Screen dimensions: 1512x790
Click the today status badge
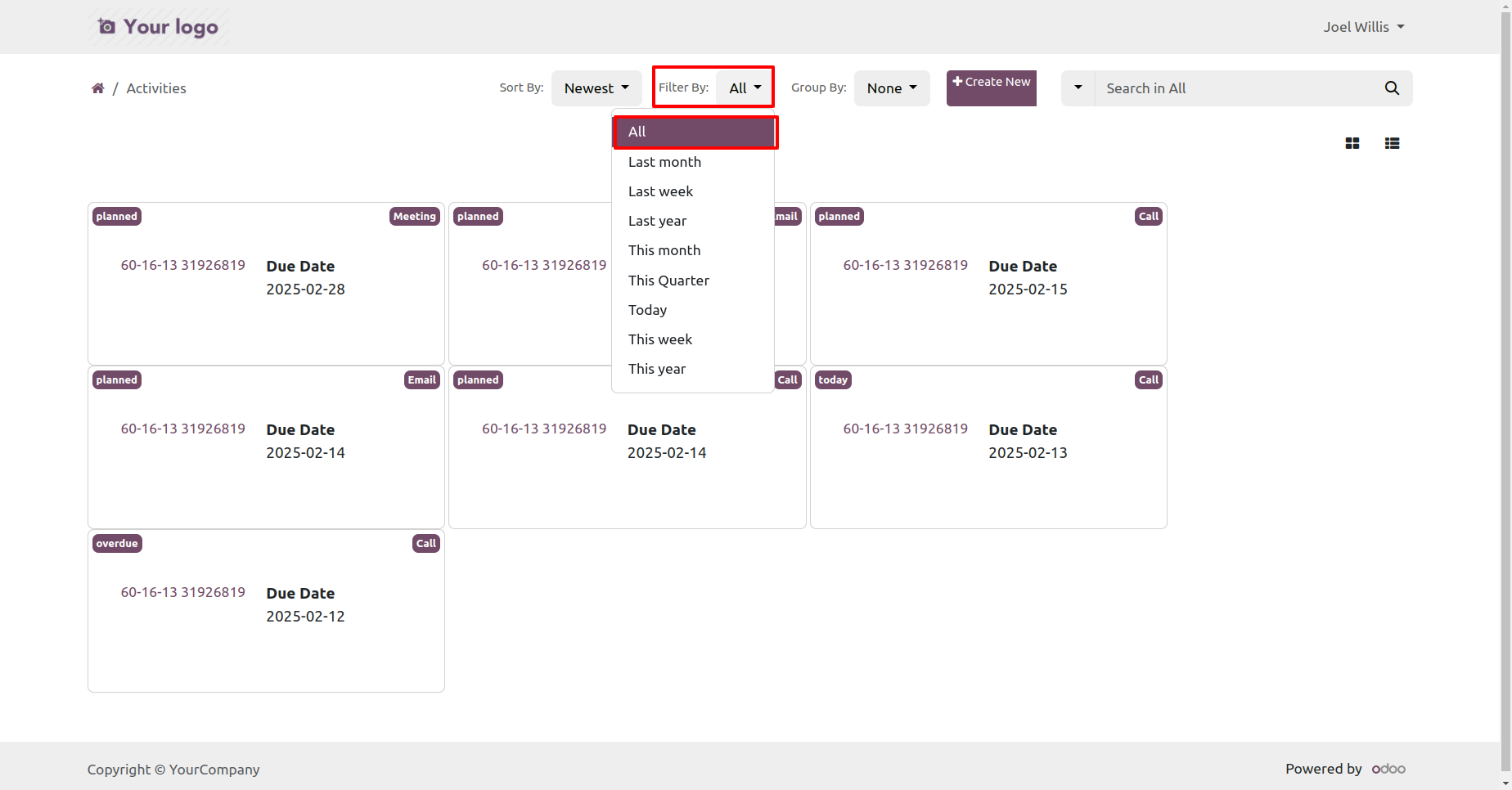[x=833, y=380]
